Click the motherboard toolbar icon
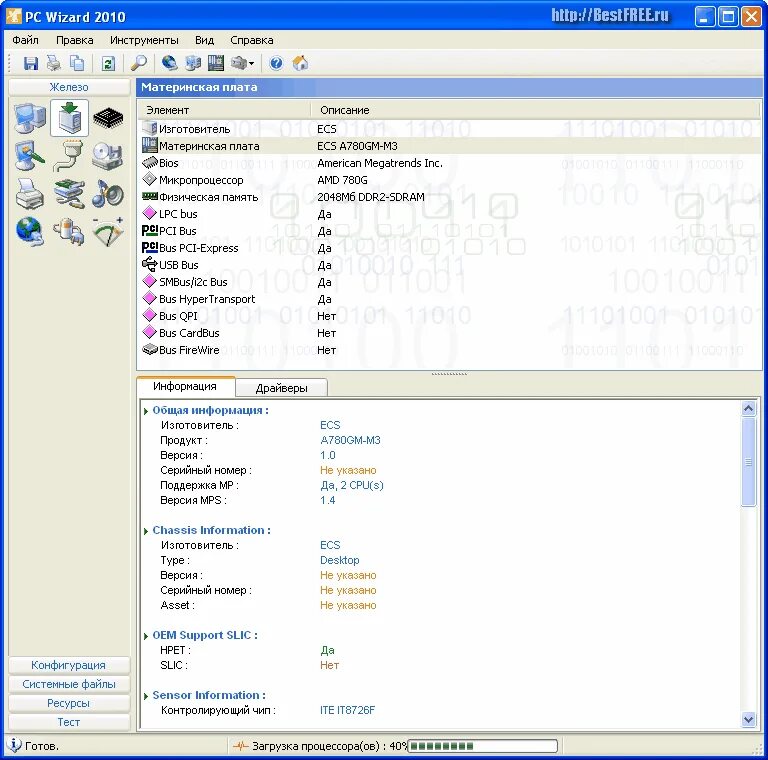This screenshot has height=760, width=768. [216, 63]
